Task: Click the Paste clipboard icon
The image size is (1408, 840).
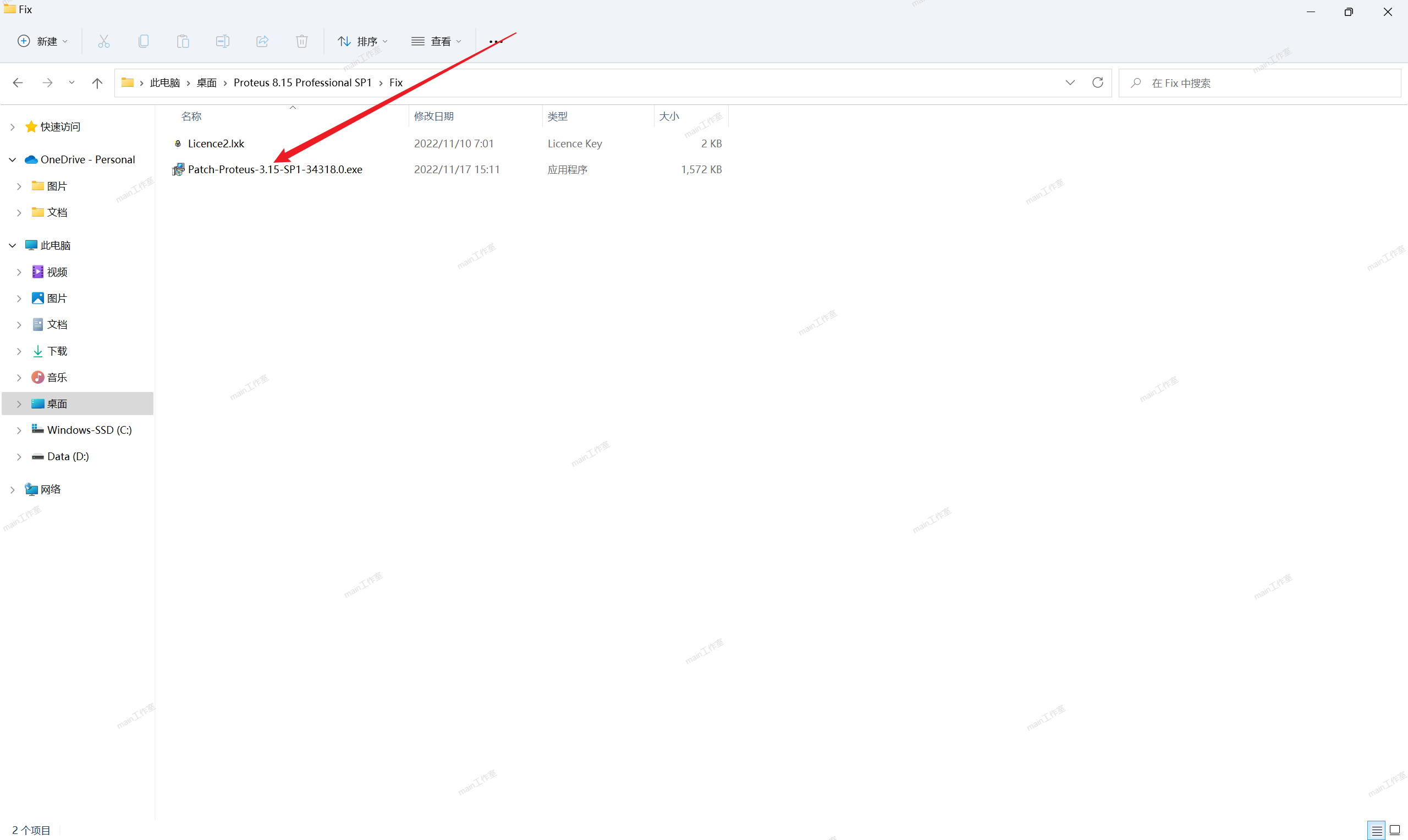Action: 183,41
